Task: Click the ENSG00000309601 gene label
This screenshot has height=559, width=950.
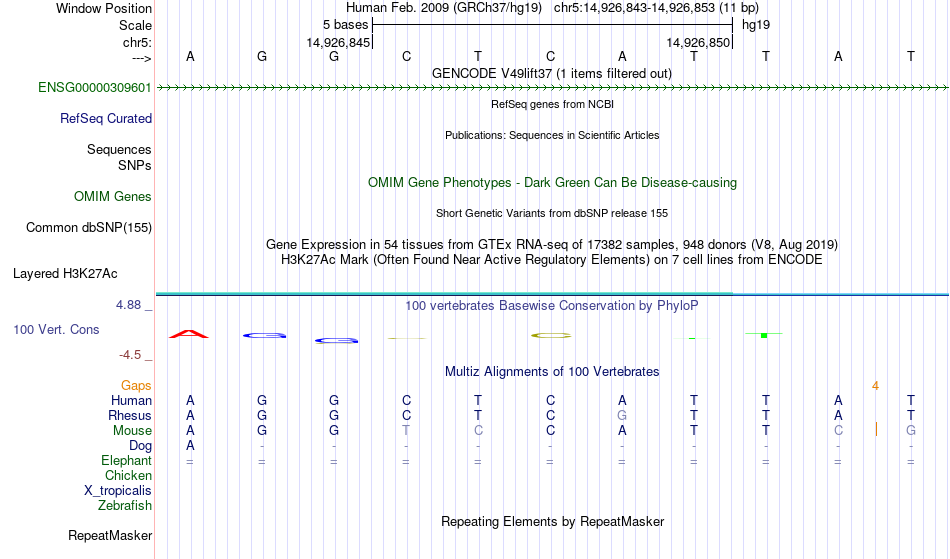Action: point(95,88)
